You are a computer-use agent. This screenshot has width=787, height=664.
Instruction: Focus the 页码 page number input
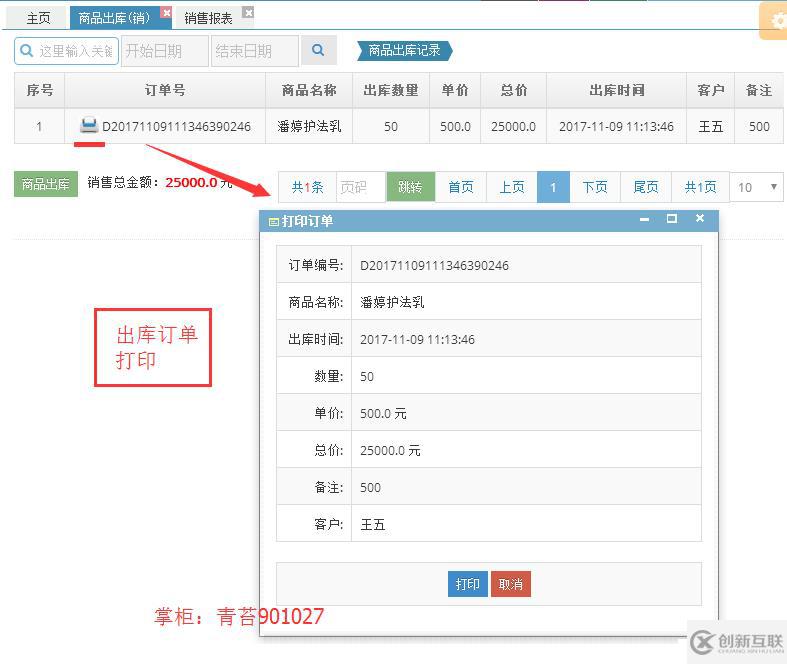[x=361, y=187]
